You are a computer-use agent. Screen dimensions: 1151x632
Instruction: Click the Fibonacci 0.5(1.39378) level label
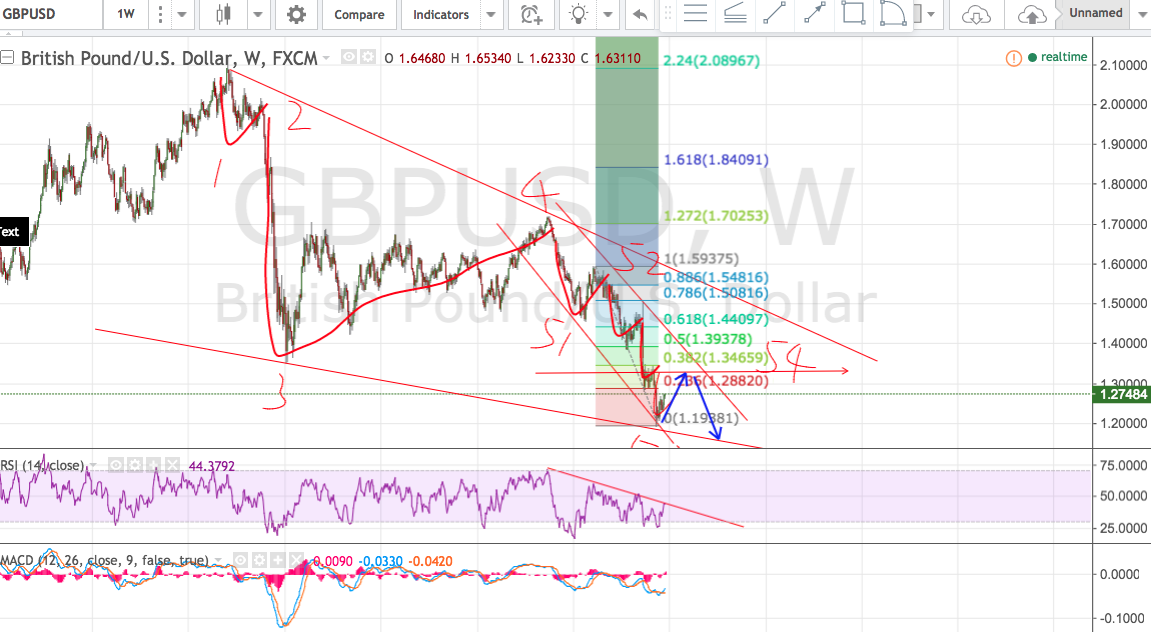tap(708, 339)
